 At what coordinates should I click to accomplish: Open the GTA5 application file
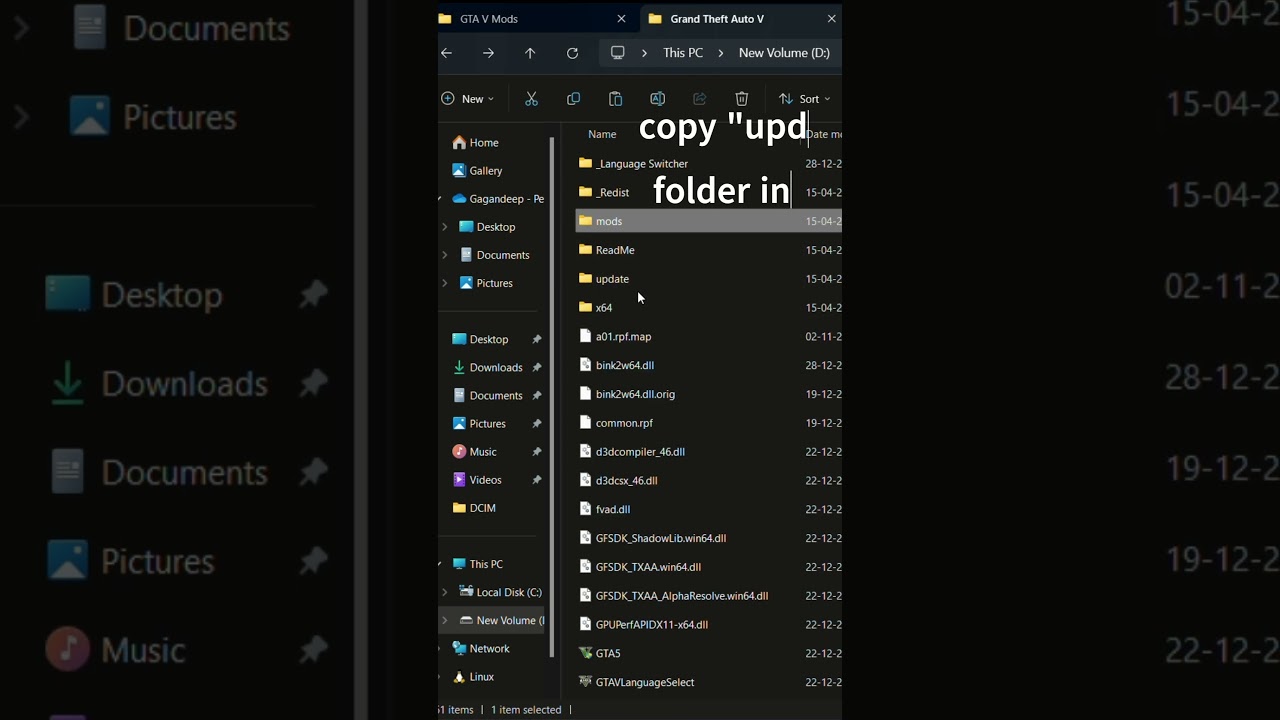(x=608, y=653)
